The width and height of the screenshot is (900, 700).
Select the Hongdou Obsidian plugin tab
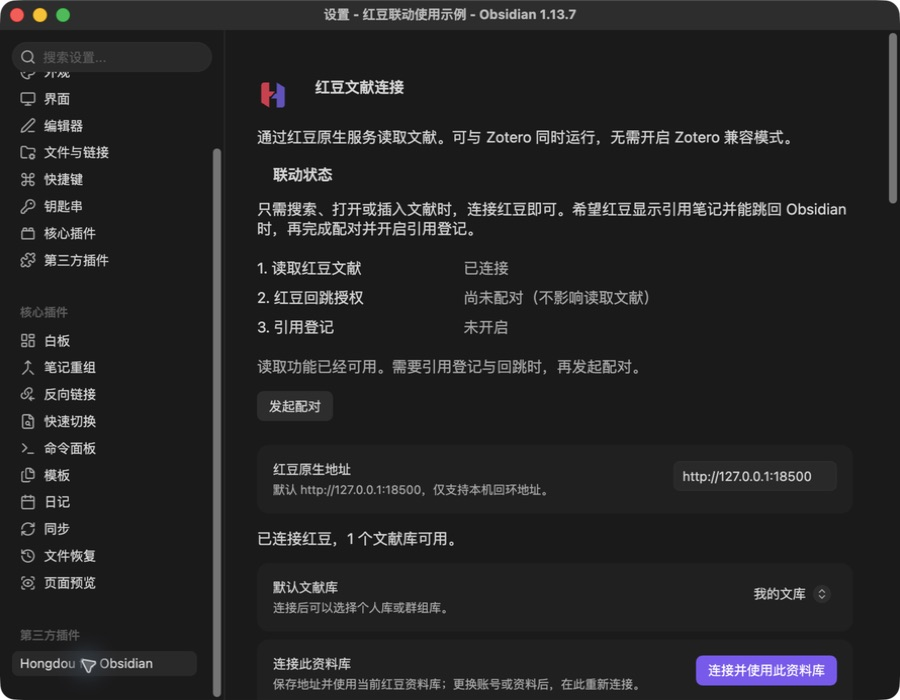click(104, 664)
